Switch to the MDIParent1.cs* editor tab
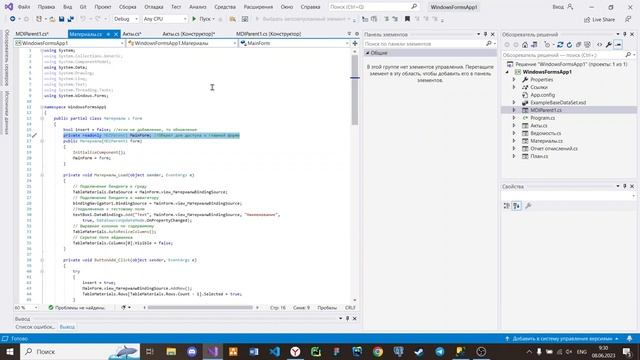This screenshot has width=640, height=360. coord(32,34)
